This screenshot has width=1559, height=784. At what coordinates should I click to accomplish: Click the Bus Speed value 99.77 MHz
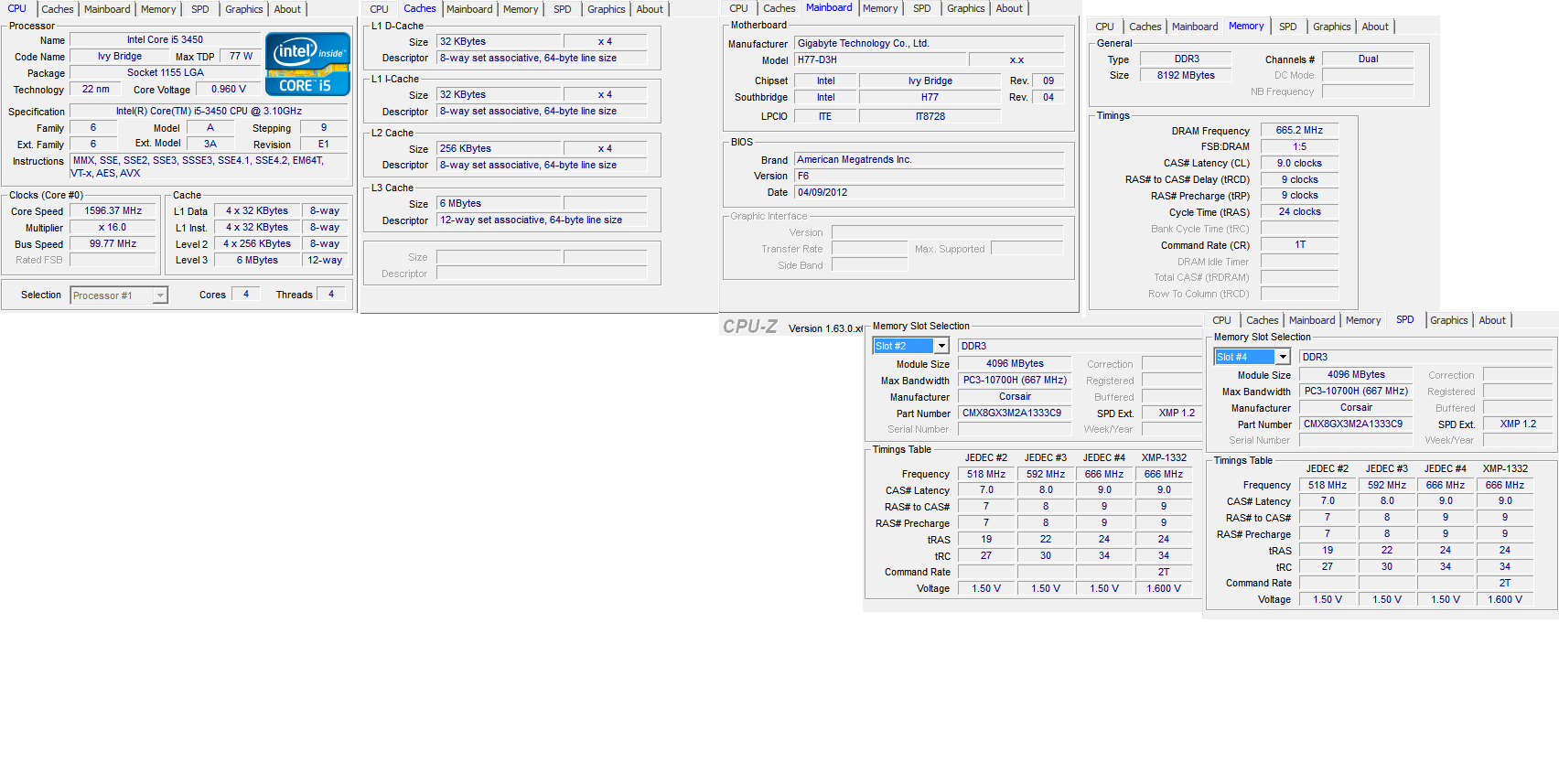(x=113, y=244)
